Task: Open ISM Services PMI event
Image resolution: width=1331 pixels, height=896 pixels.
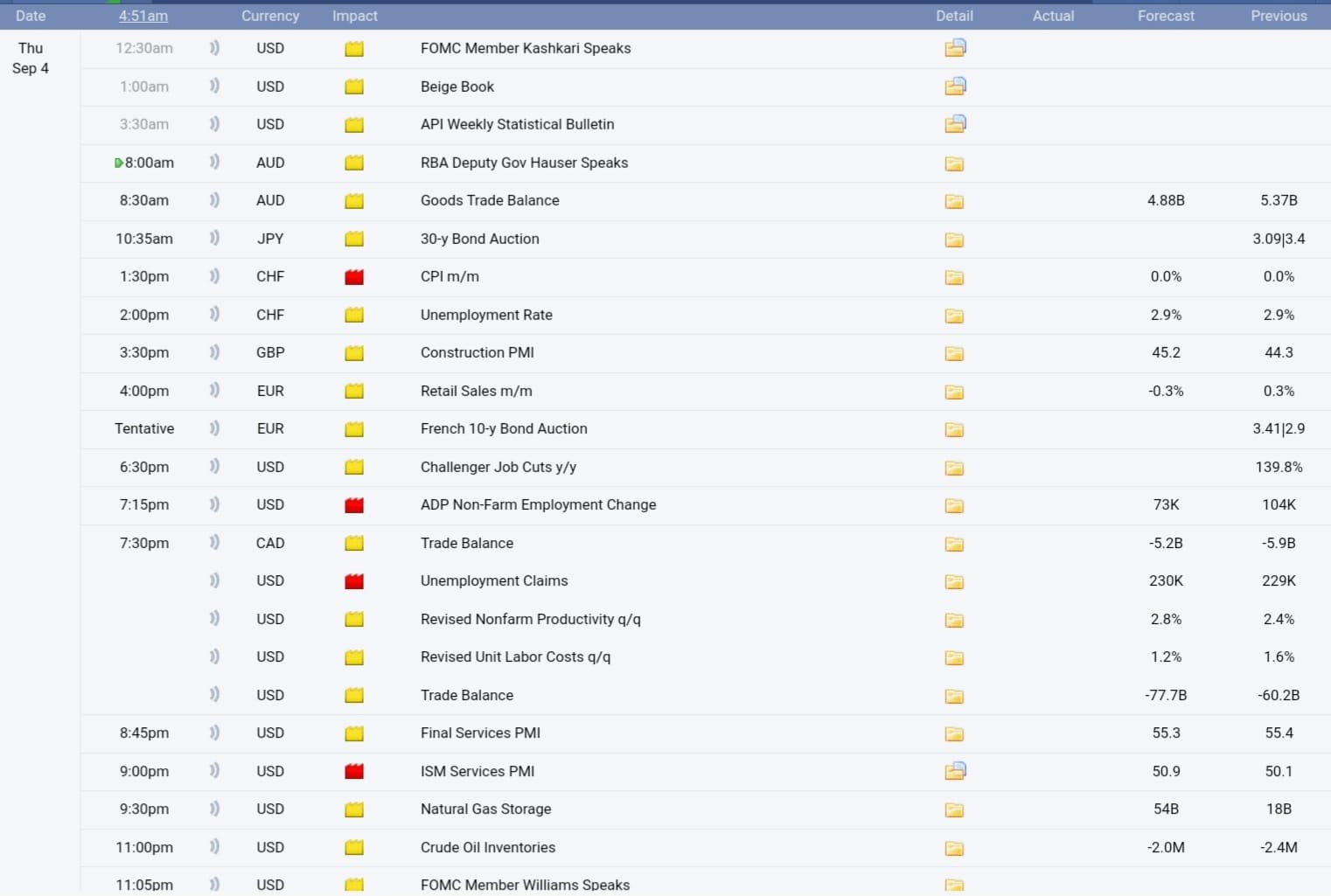Action: coord(477,771)
